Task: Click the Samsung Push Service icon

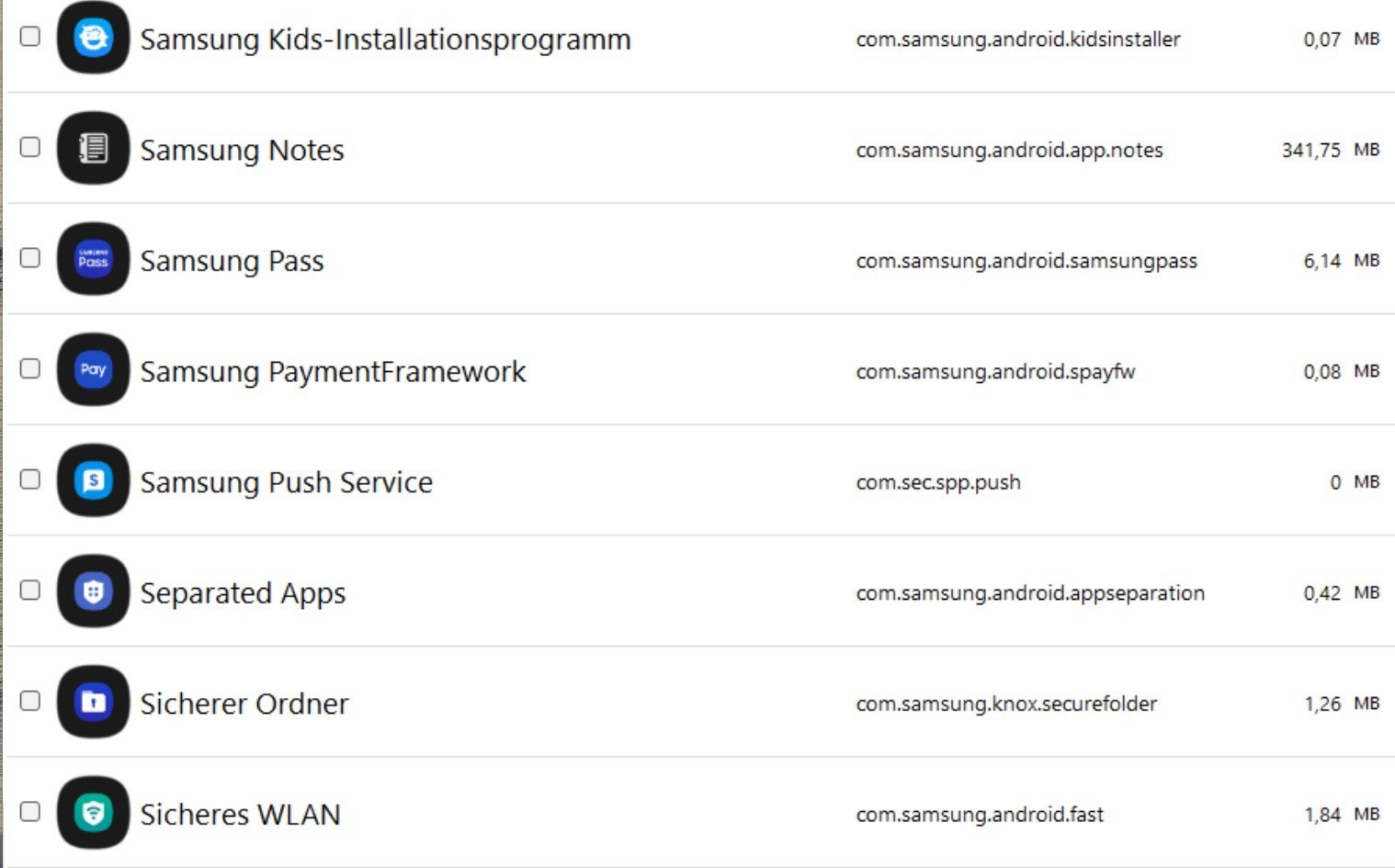Action: click(93, 480)
